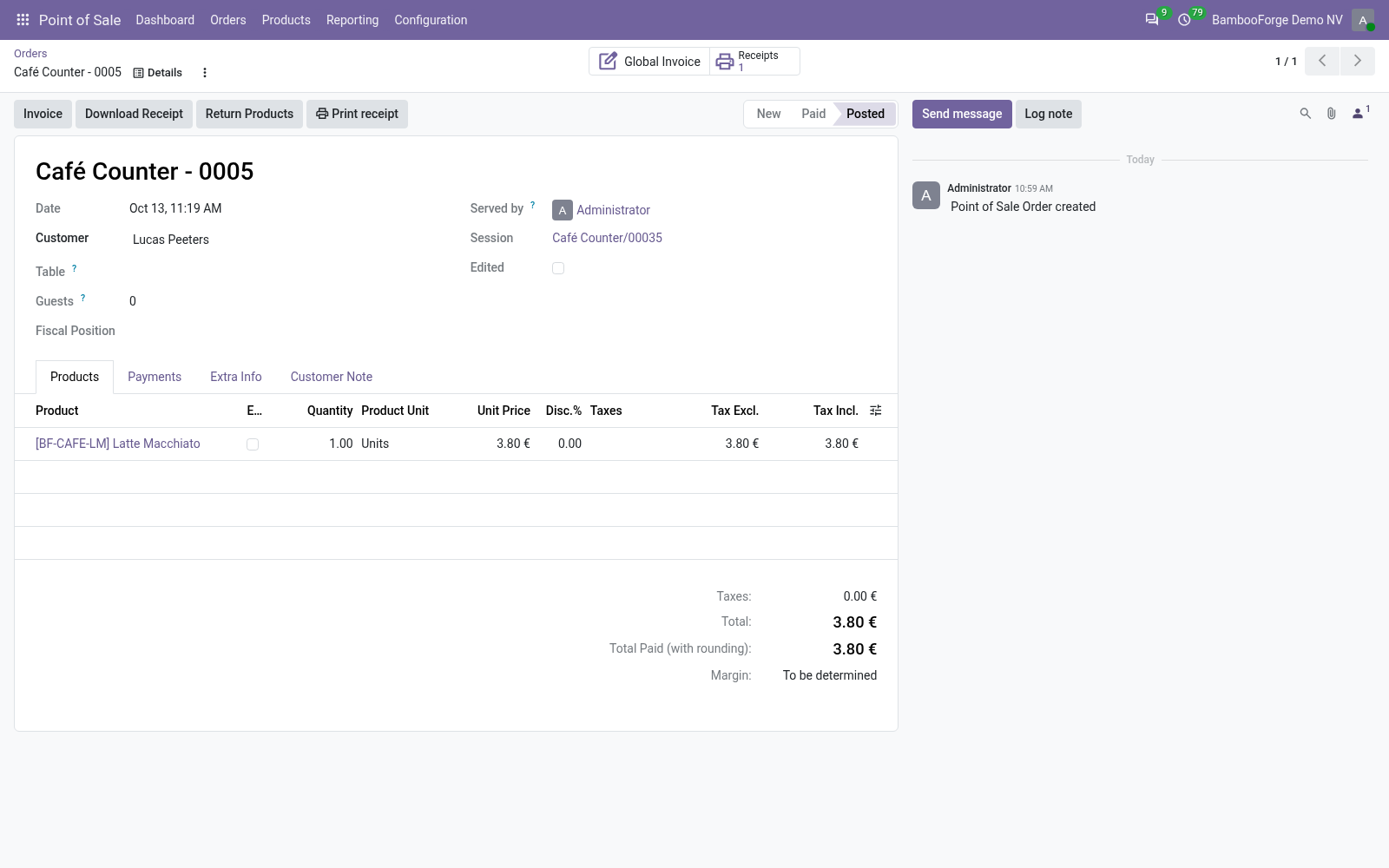Toggle checkbox in Latte Macchiato row
Viewport: 1389px width, 868px height.
coord(253,444)
